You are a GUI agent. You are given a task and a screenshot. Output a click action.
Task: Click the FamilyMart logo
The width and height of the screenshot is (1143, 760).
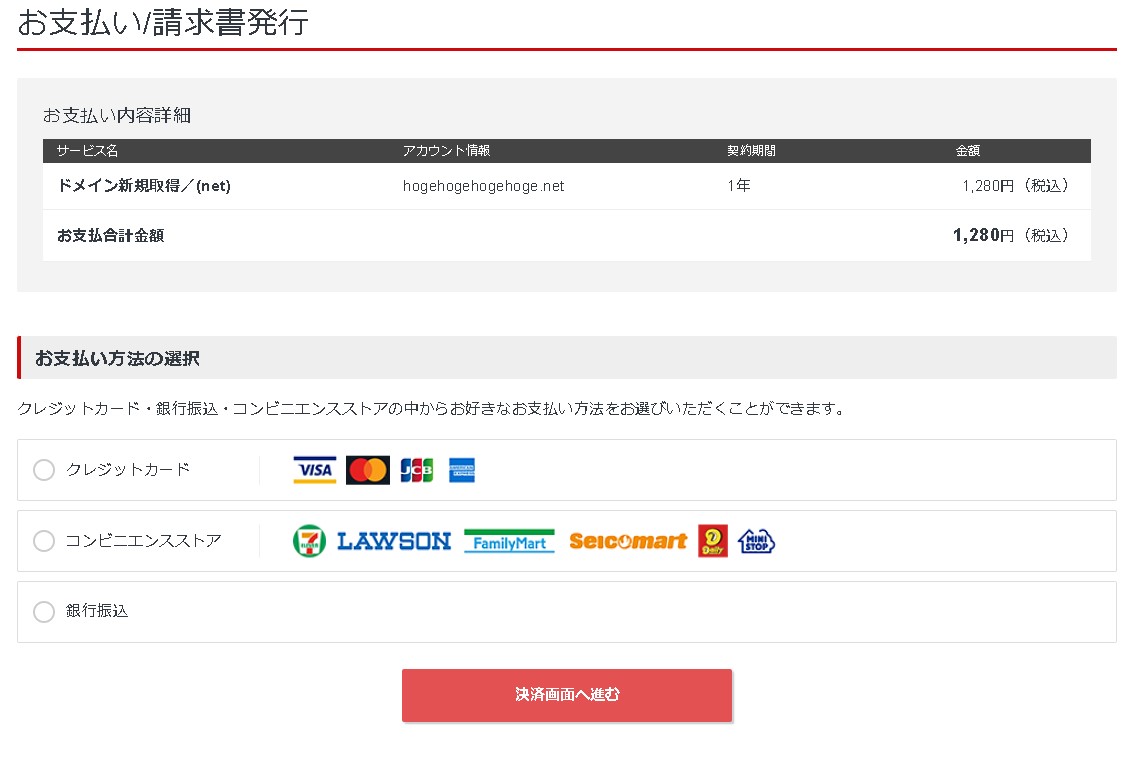(509, 541)
